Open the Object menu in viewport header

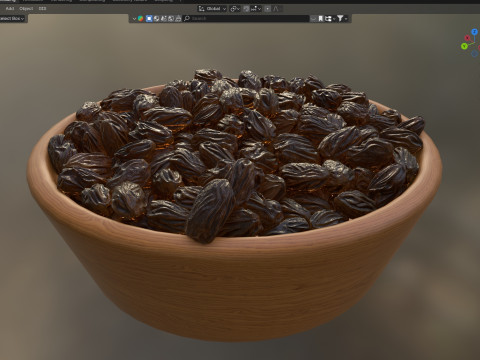coord(26,8)
